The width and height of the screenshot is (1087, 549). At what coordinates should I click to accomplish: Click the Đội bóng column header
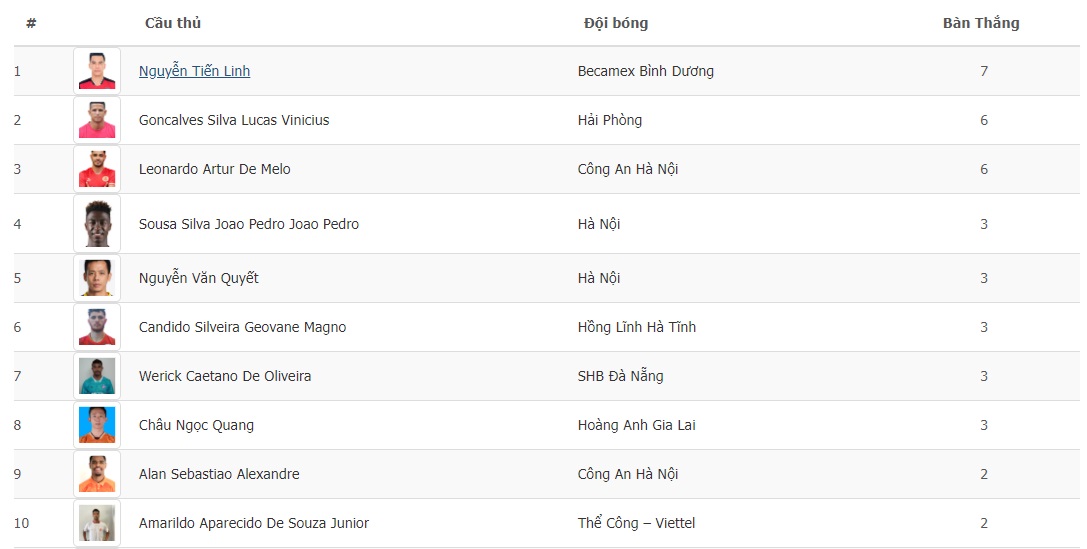(616, 23)
